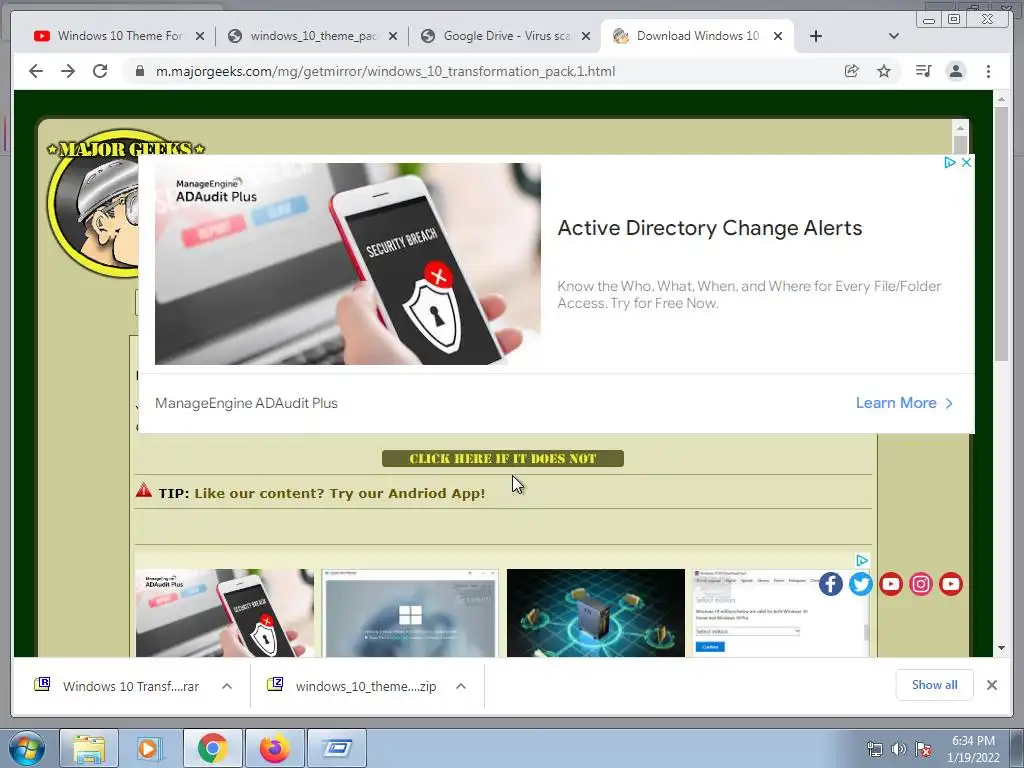Expand the tab search dropdown
1024x768 pixels.
point(894,36)
